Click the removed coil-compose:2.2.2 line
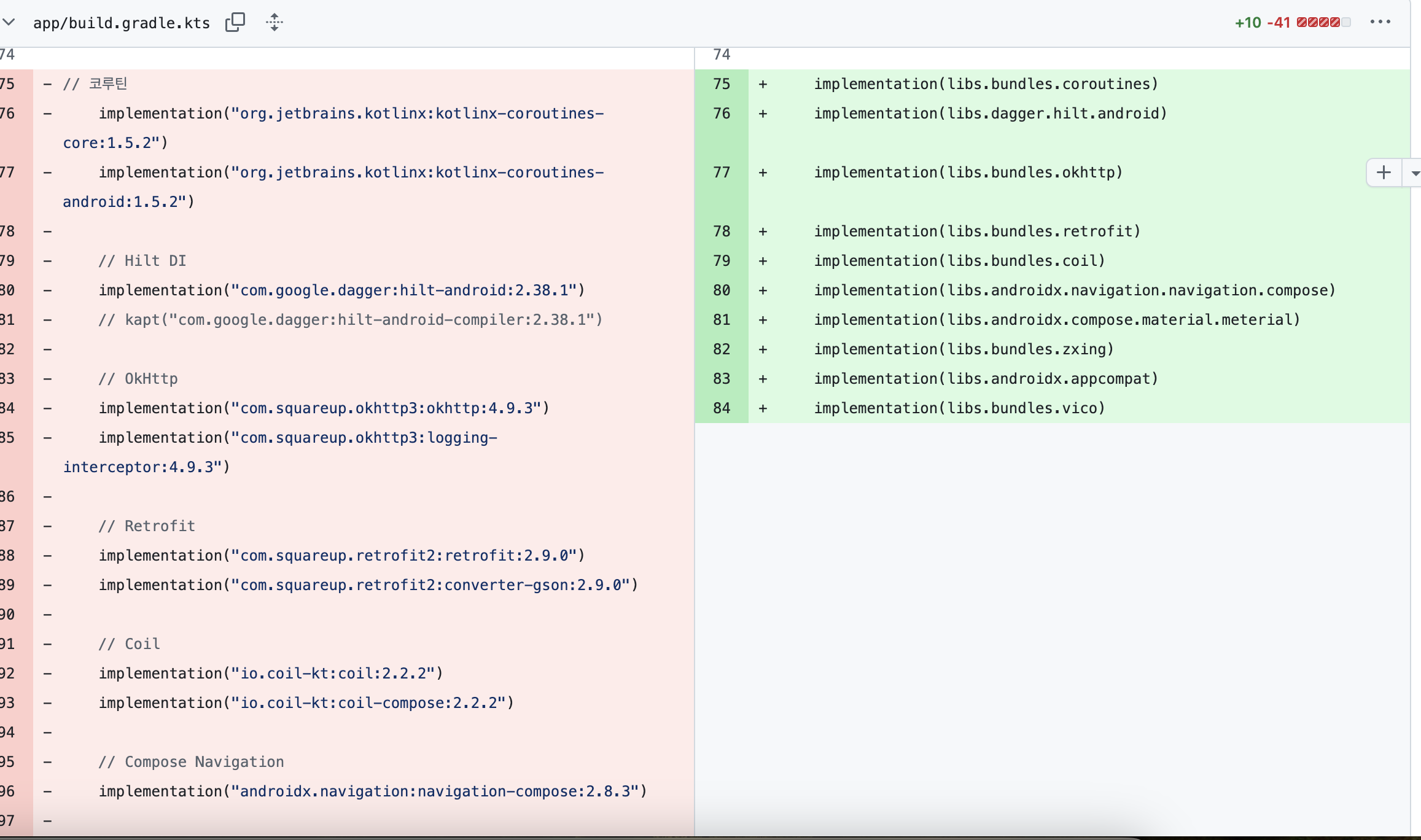 pos(306,703)
